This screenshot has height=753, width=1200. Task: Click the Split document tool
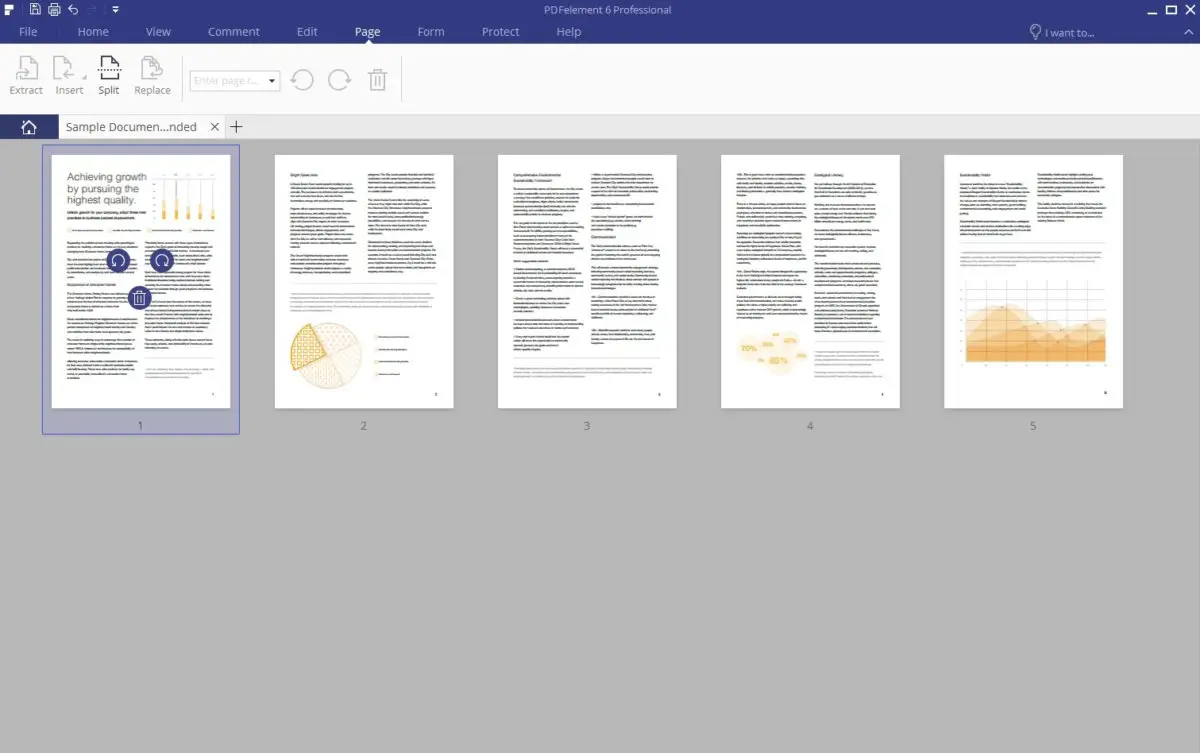108,77
